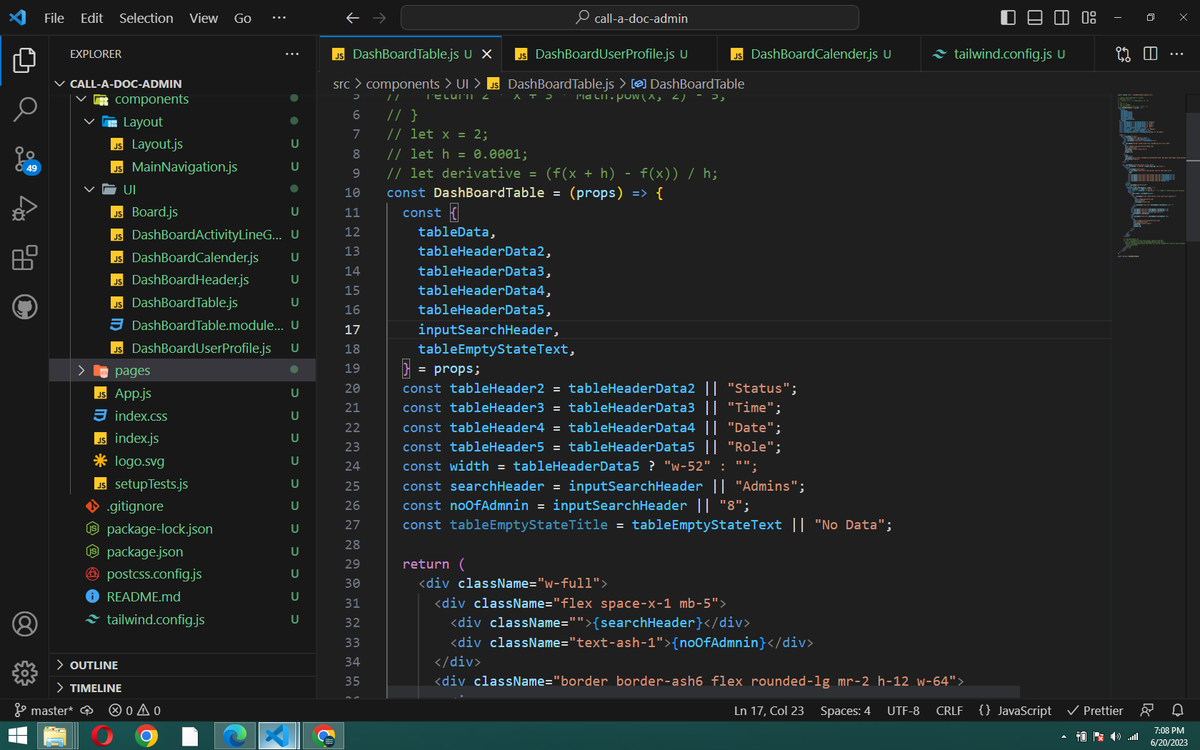Go back with the left arrow
The height and width of the screenshot is (750, 1200).
pos(352,18)
